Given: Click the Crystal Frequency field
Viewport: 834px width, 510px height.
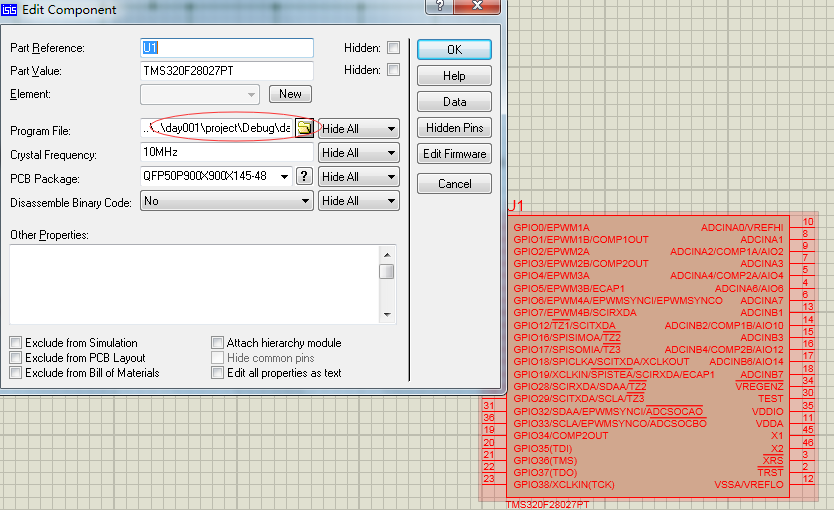Looking at the screenshot, I should pos(227,152).
